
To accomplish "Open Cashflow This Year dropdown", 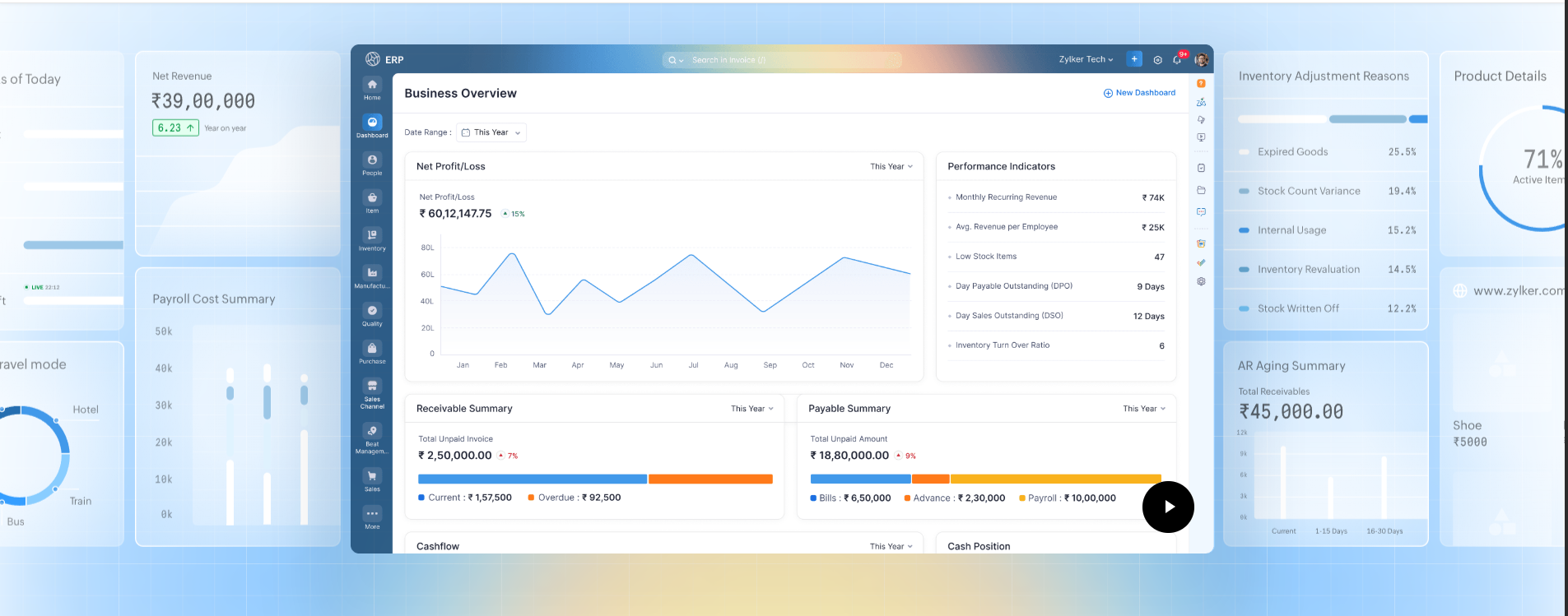I will click(x=891, y=546).
